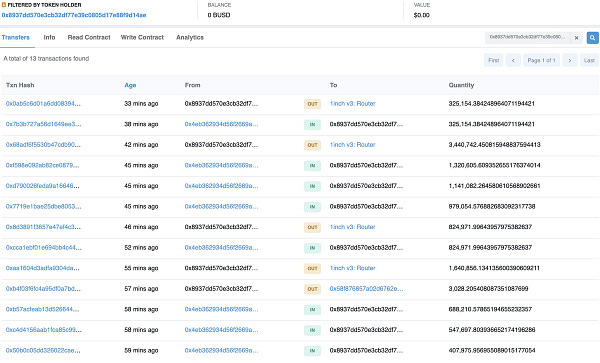Screen dimensions: 600x363
Task: Click the $0.00 value text
Action: click(421, 15)
